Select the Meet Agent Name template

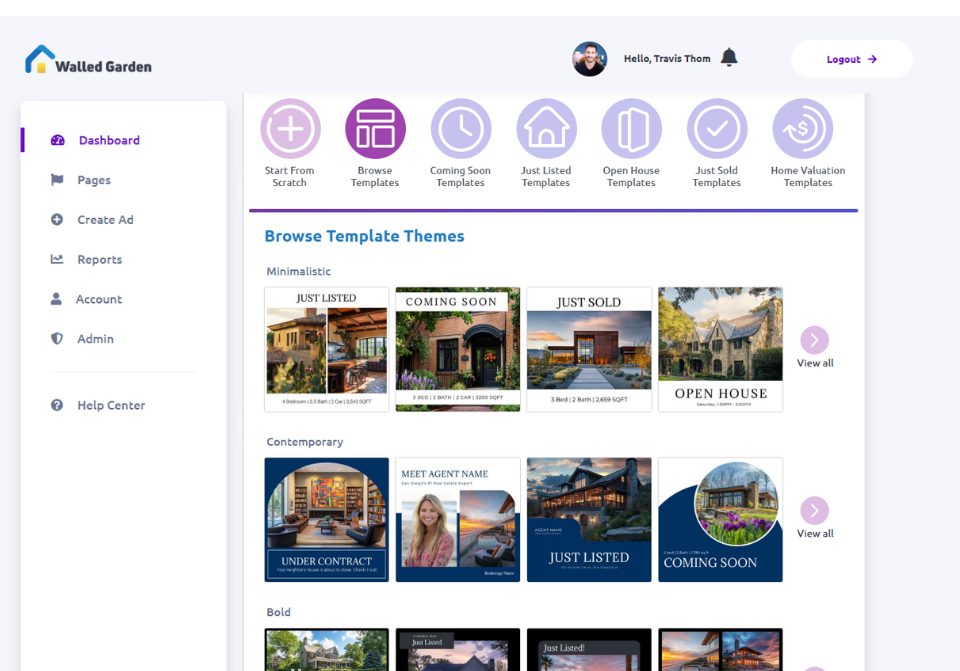click(x=457, y=519)
